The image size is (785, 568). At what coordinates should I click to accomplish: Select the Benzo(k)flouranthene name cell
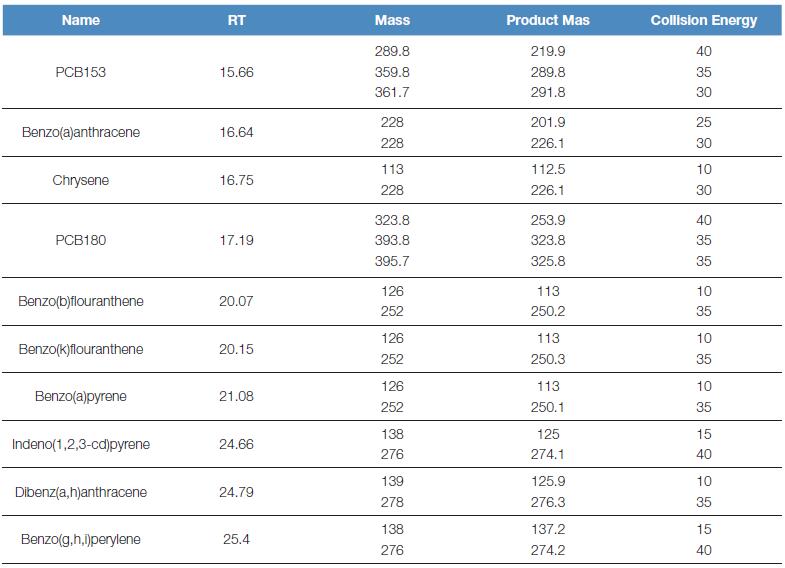pos(81,349)
